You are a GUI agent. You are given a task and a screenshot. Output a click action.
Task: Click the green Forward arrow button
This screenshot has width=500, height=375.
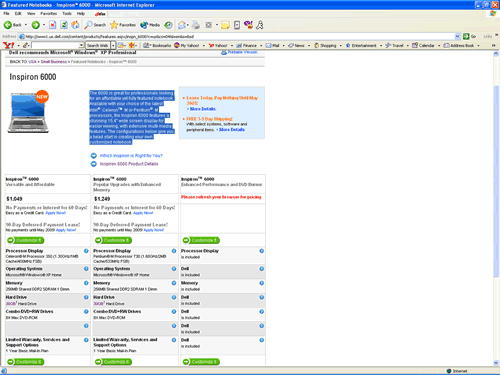point(36,25)
